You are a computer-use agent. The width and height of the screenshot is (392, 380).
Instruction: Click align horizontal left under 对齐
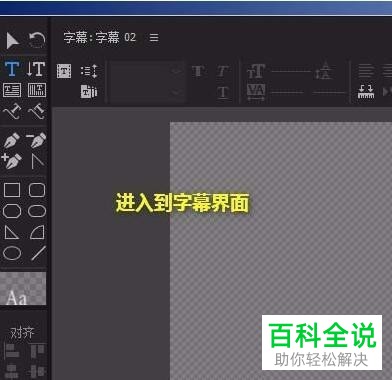(12, 351)
